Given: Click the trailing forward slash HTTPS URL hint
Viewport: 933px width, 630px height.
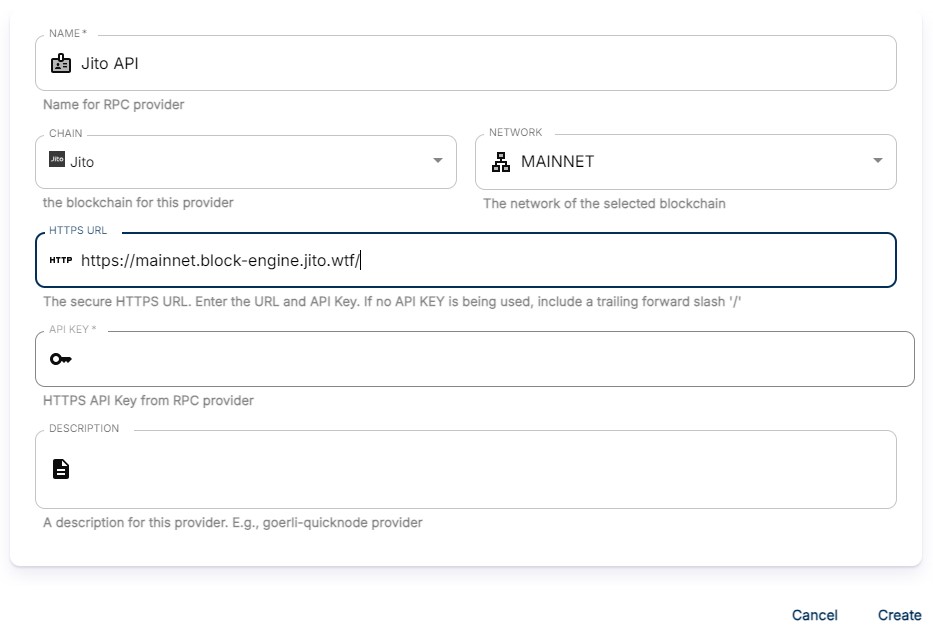Looking at the screenshot, I should pyautogui.click(x=392, y=302).
